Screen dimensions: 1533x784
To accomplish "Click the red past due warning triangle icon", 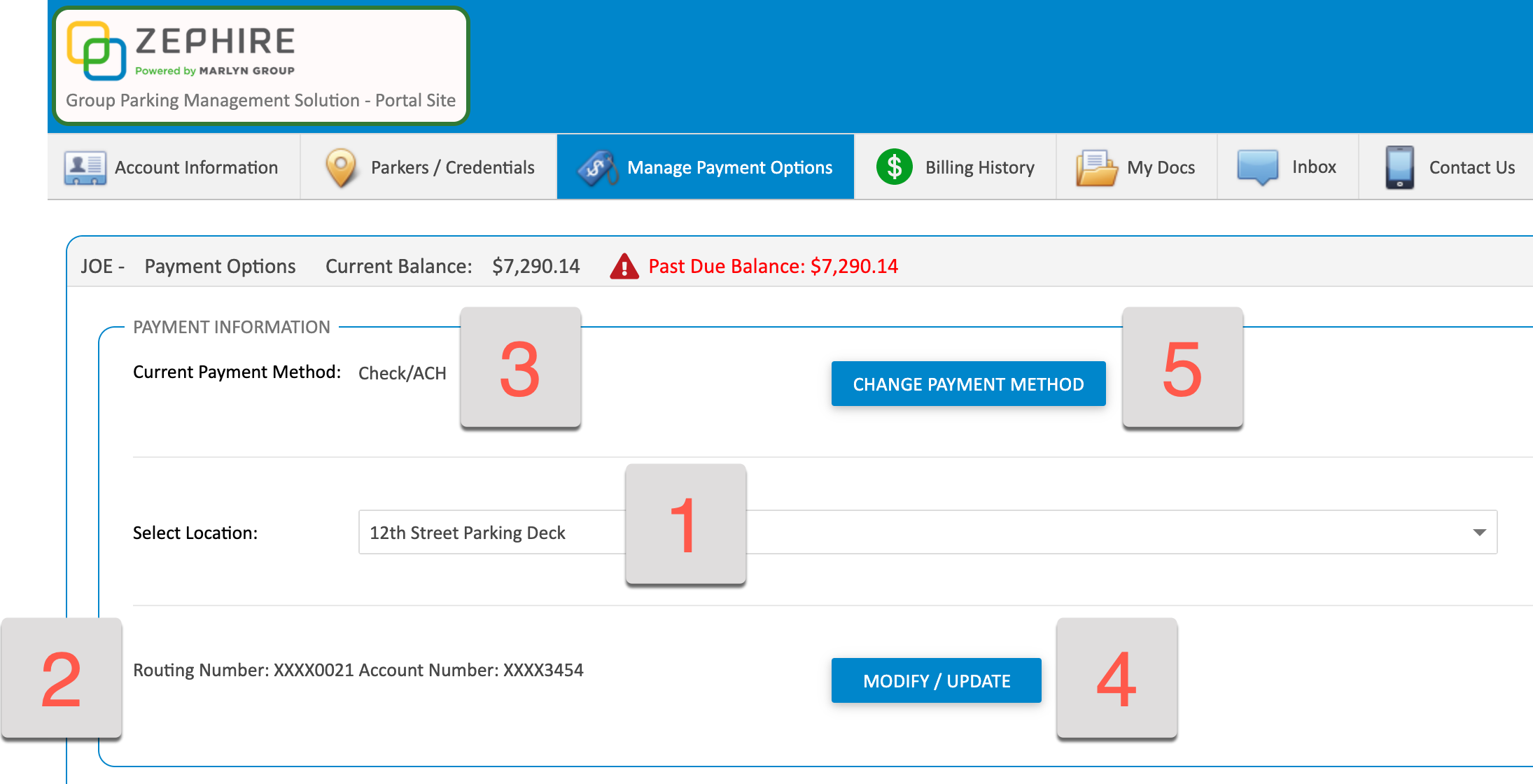I will [625, 266].
